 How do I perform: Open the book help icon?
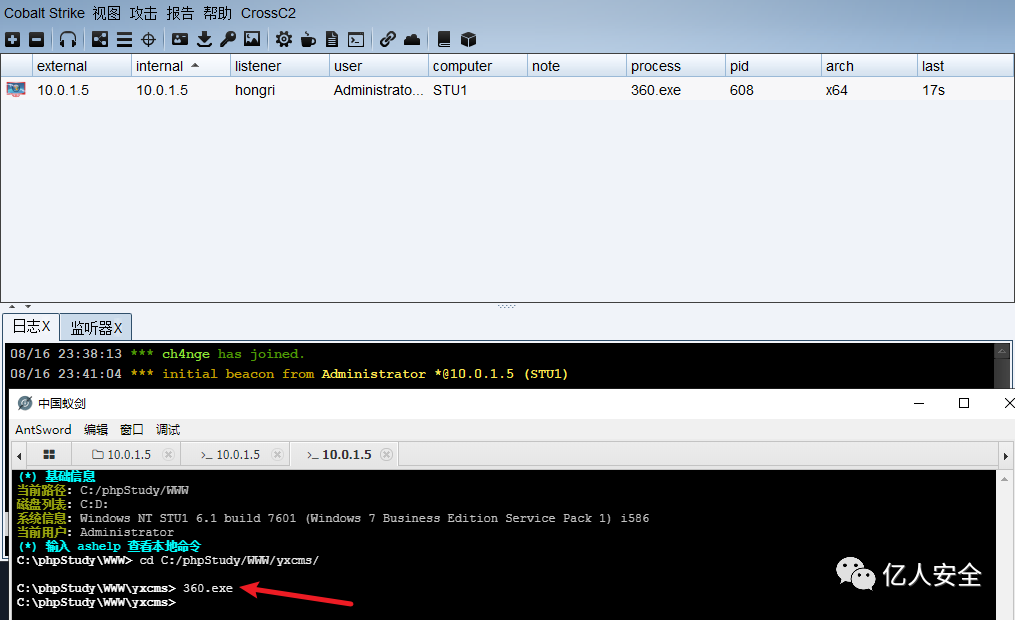(444, 39)
